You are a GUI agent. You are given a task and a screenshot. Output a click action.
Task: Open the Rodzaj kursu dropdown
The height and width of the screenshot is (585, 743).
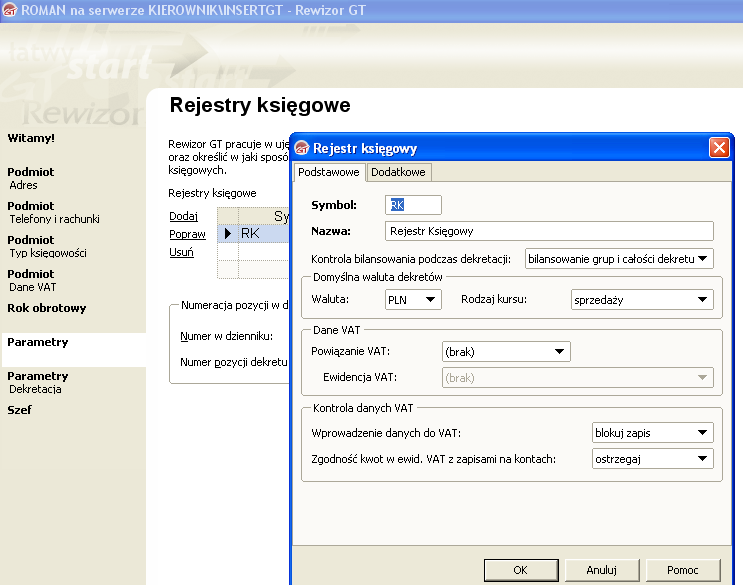642,300
